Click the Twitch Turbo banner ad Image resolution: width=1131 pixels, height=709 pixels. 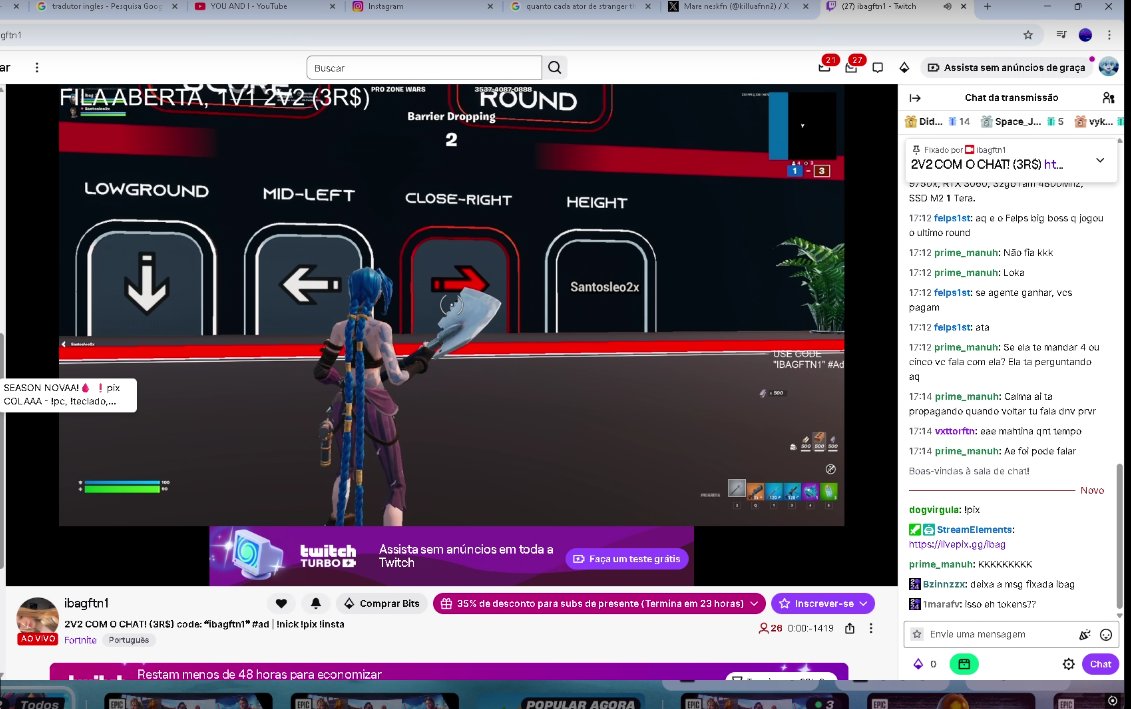452,555
